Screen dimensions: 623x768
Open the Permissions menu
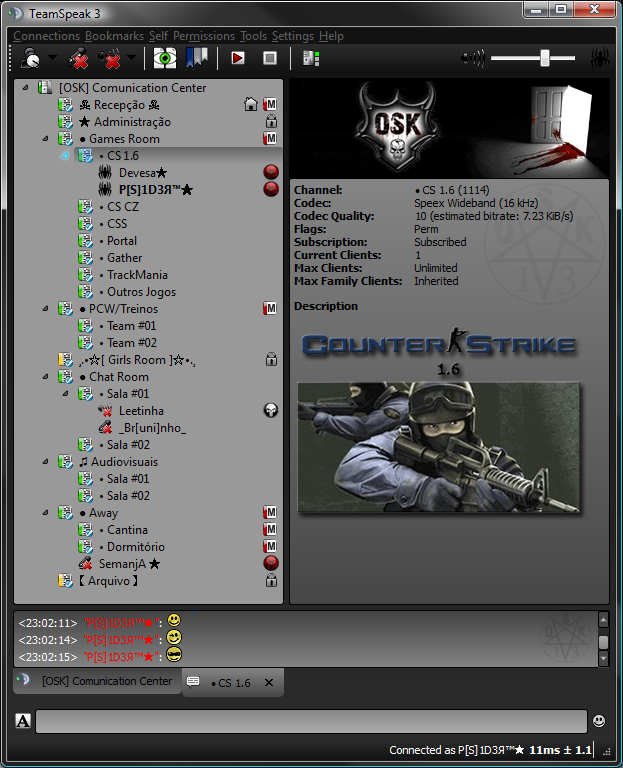204,36
